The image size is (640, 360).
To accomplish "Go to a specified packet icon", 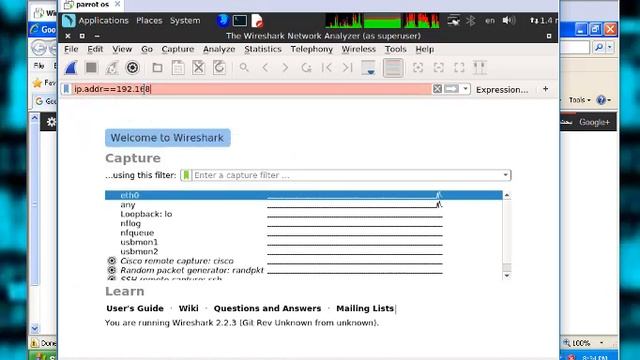I will point(306,68).
